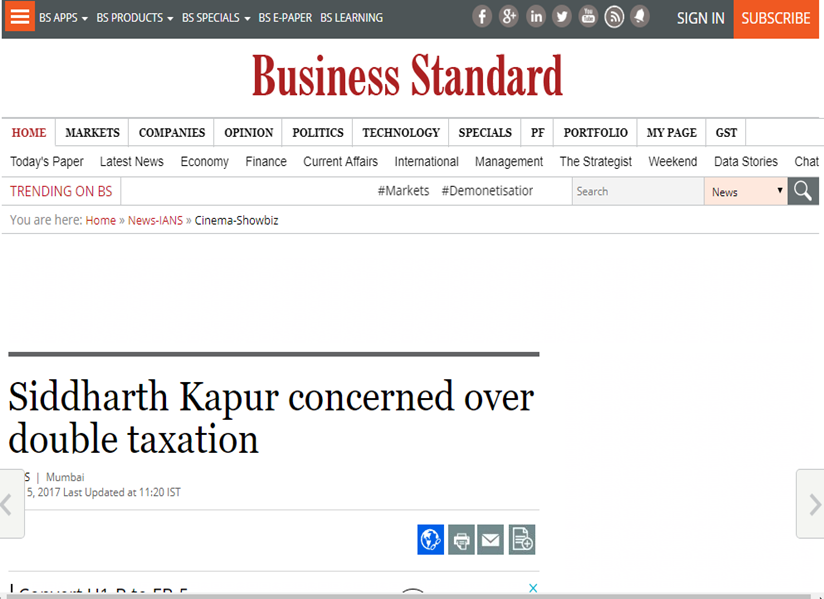The image size is (824, 599).
Task: Close the ad with X icon
Action: point(533,588)
